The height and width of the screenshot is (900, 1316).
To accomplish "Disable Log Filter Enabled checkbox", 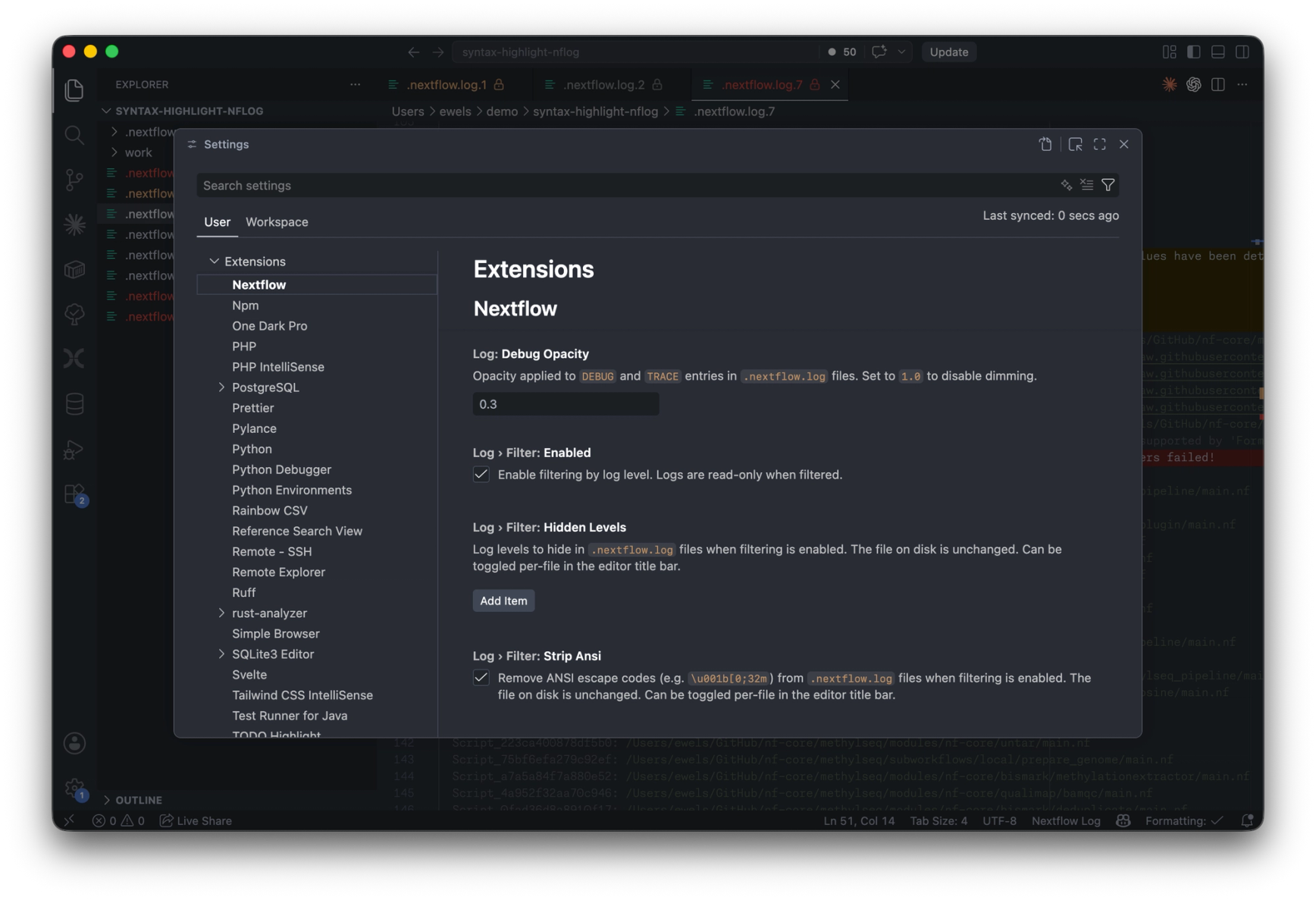I will pyautogui.click(x=481, y=474).
